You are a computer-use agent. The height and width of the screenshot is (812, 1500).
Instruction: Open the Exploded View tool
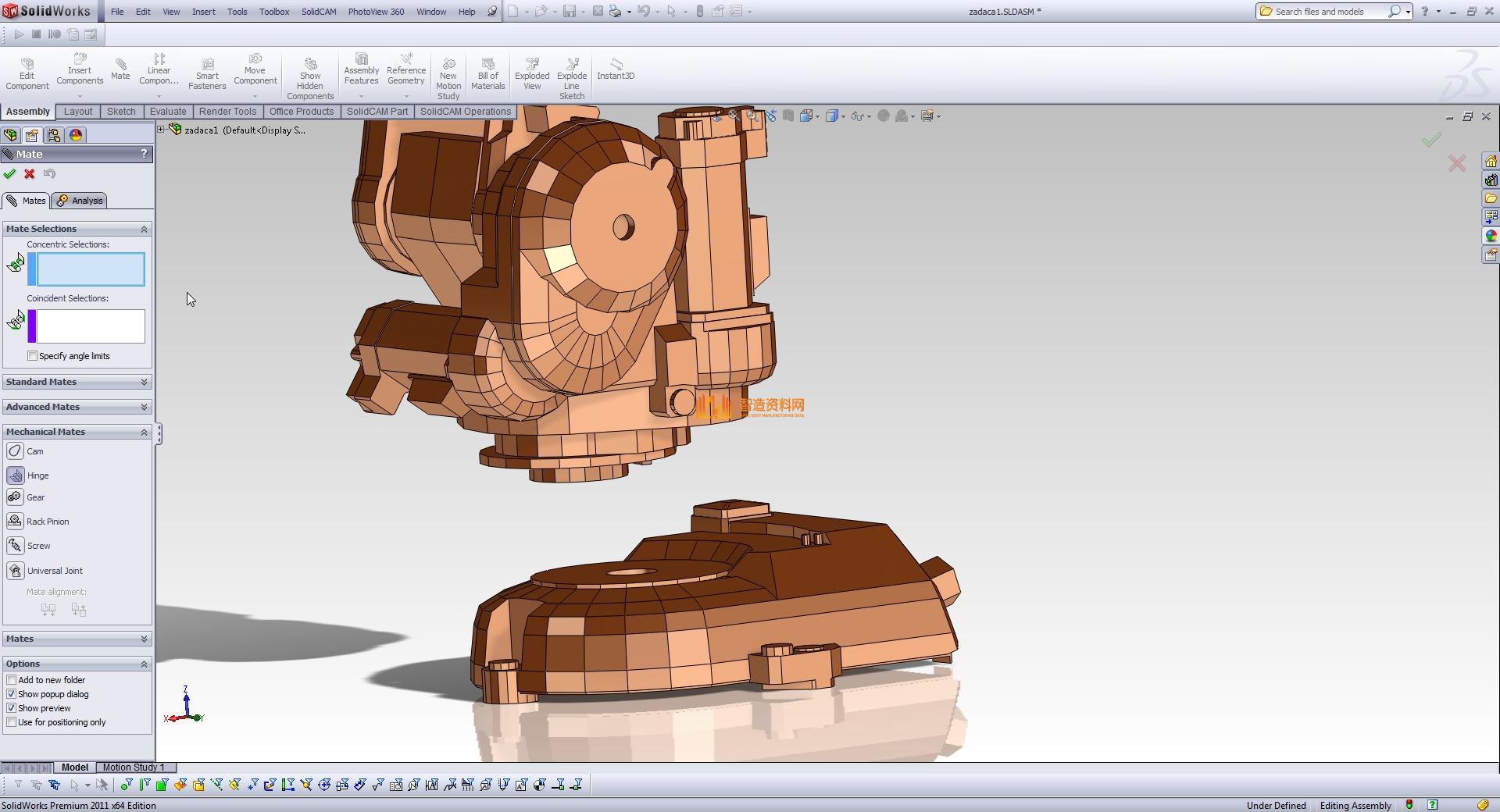[532, 75]
